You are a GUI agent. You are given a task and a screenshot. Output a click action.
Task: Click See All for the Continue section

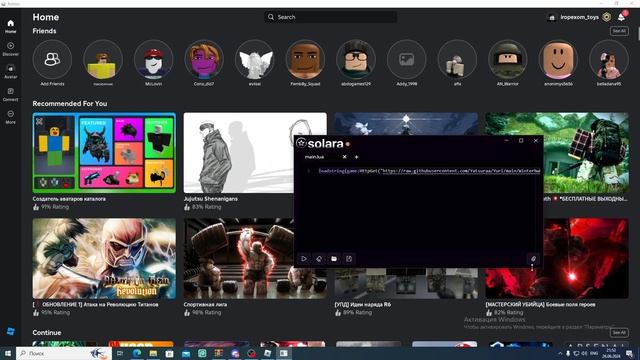click(x=619, y=333)
